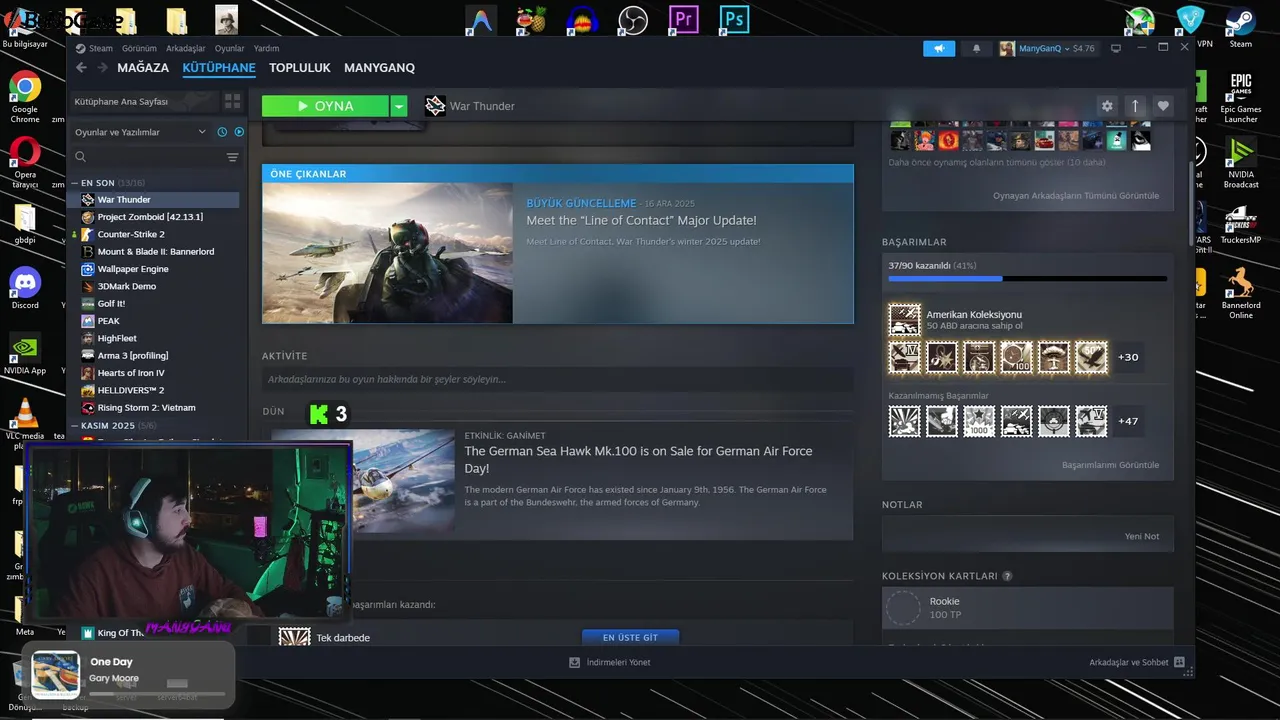Open the announcements megaphone button
The image size is (1280, 720).
pos(939,48)
